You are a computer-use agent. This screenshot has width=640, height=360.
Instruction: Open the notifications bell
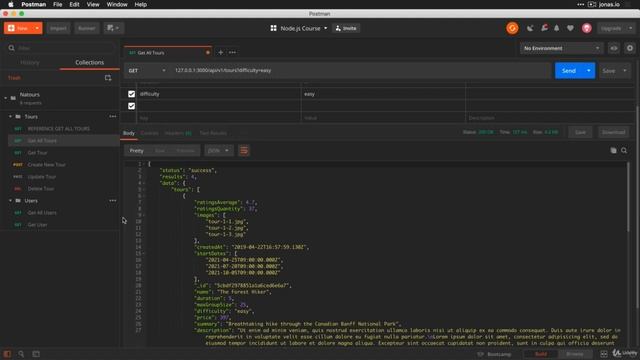point(557,28)
